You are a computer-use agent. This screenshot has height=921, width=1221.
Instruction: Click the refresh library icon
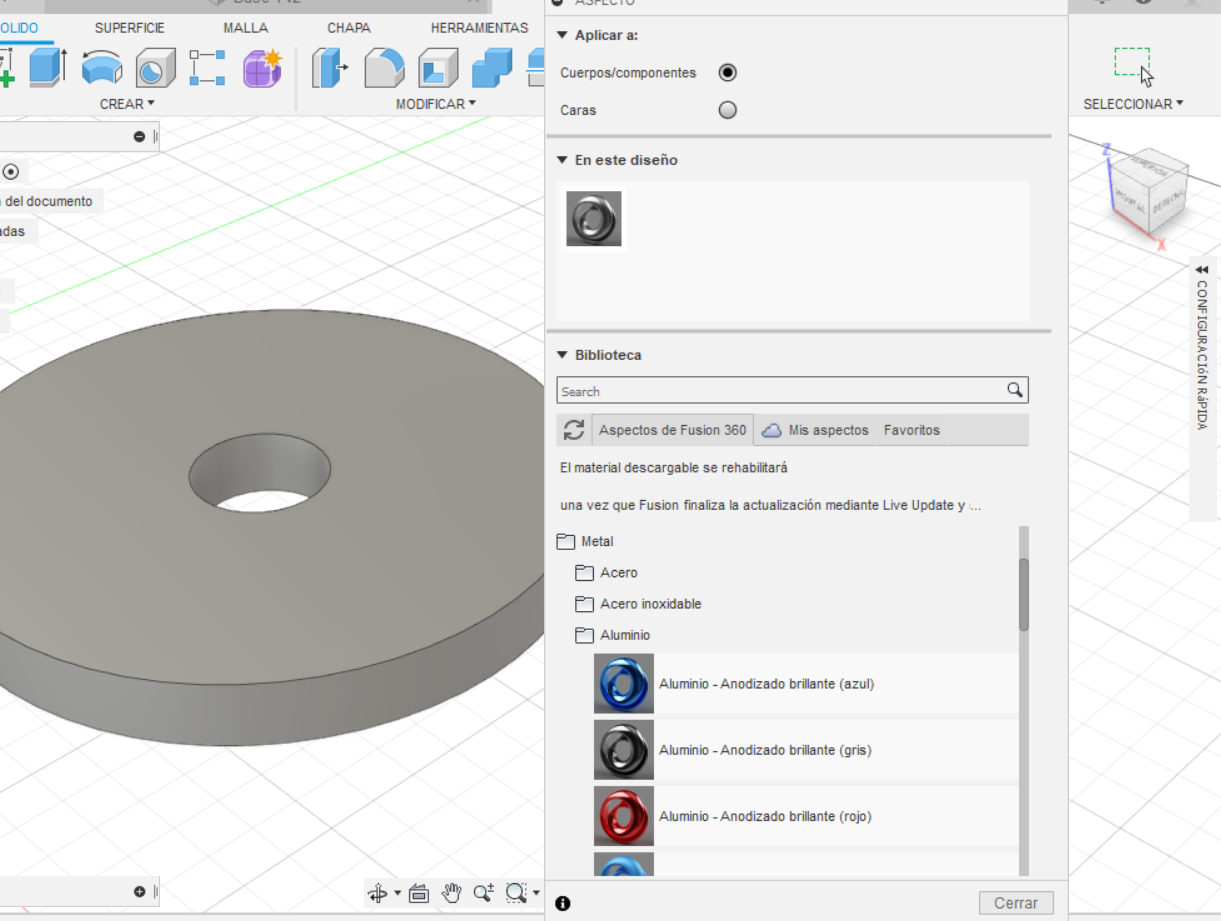(574, 430)
